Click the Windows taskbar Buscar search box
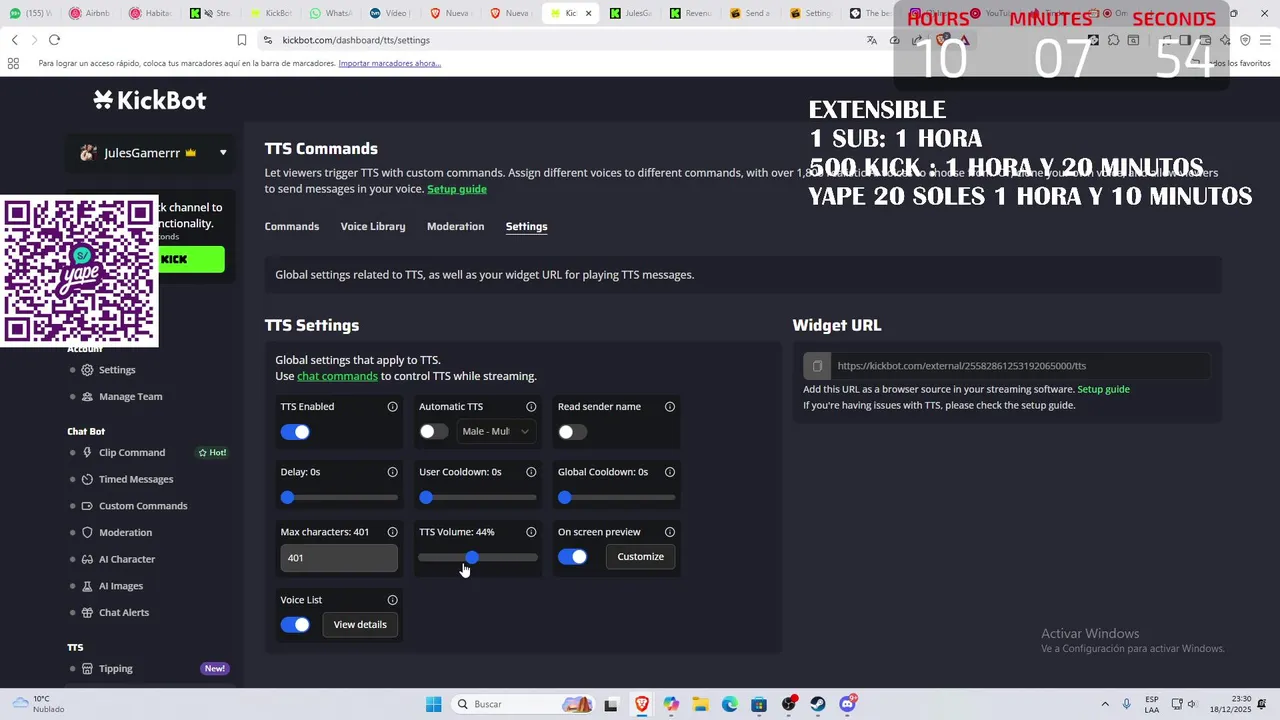 [x=525, y=704]
